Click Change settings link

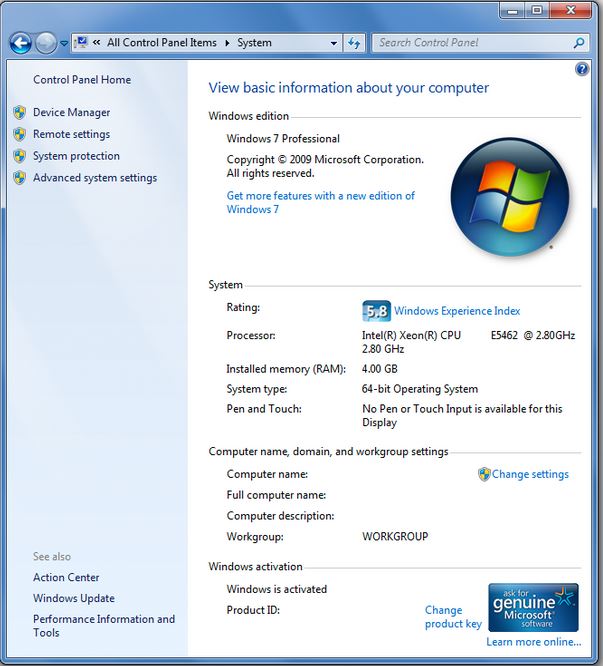(x=530, y=474)
